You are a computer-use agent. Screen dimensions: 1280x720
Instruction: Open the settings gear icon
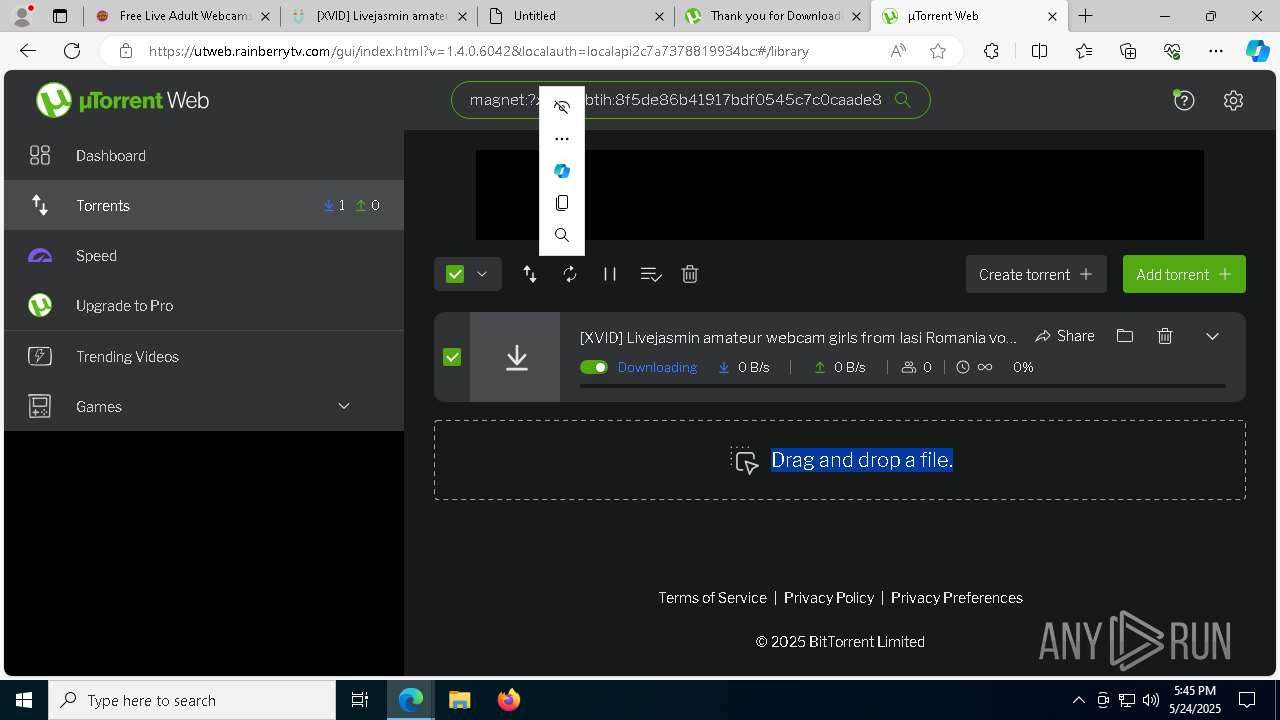(x=1233, y=100)
